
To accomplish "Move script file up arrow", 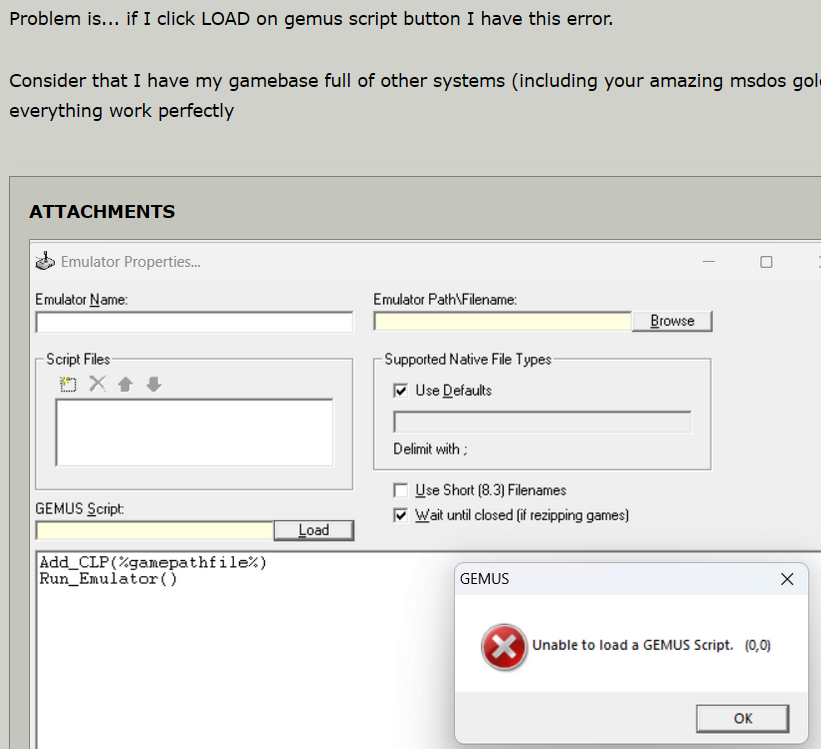I will (125, 384).
